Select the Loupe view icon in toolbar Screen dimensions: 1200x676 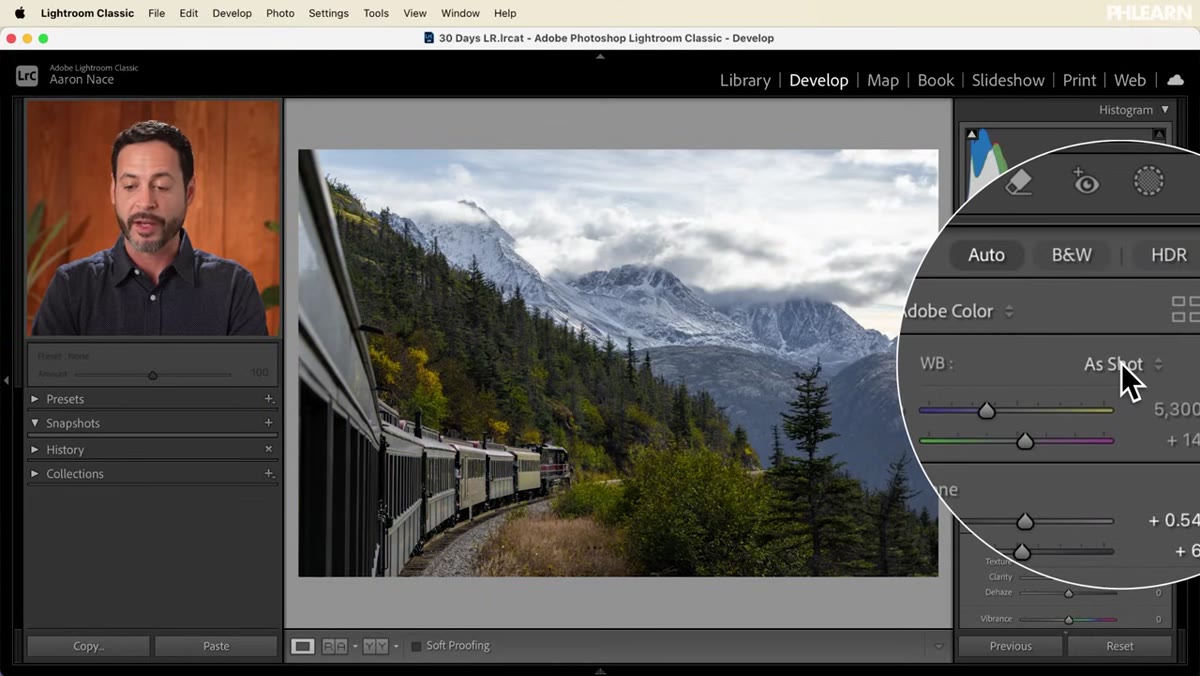pos(302,646)
